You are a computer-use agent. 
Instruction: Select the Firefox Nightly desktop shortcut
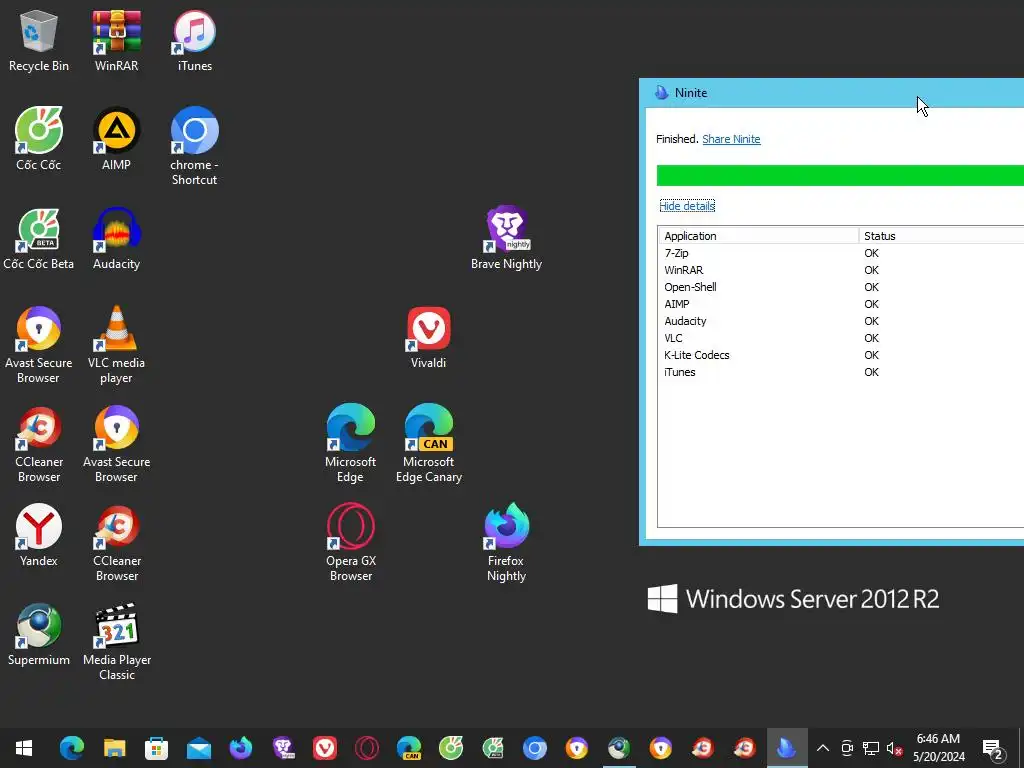tap(507, 542)
